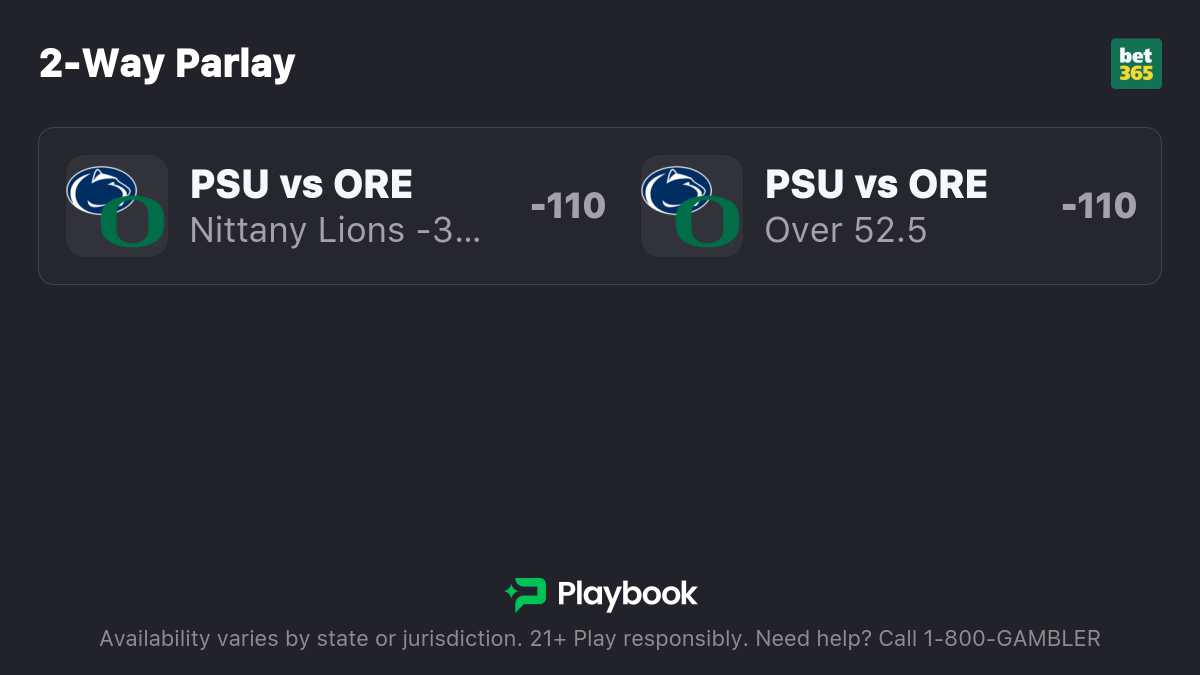Click the -110 odds for Over 52.5
This screenshot has height=675, width=1200.
pyautogui.click(x=1099, y=206)
